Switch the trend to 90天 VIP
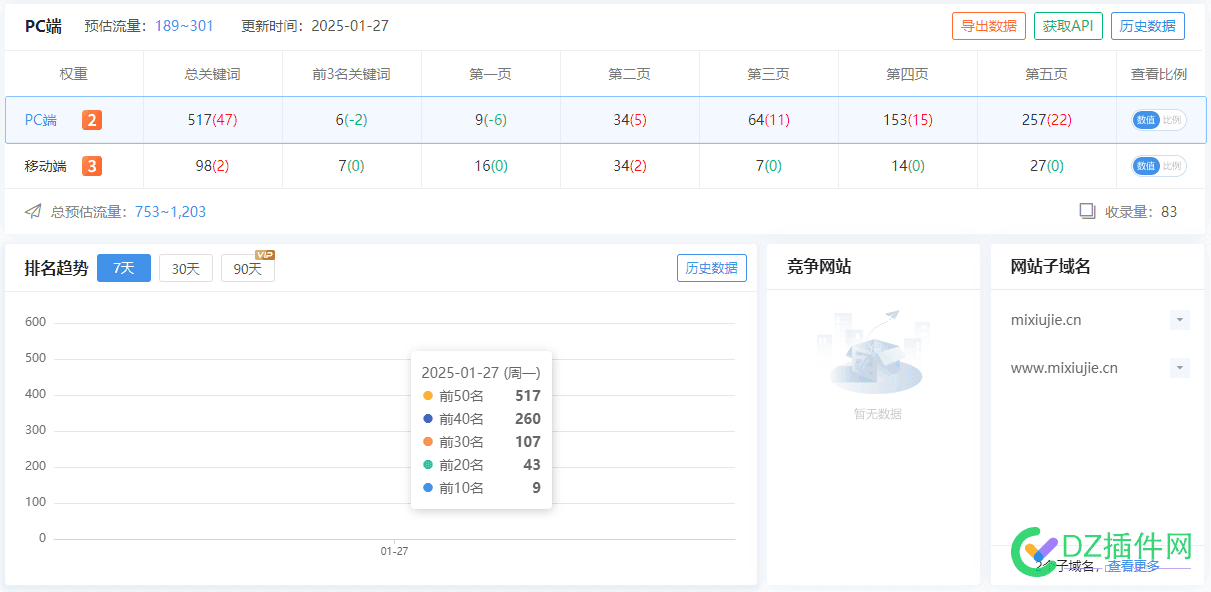Screen dimensions: 1211x592 [248, 268]
